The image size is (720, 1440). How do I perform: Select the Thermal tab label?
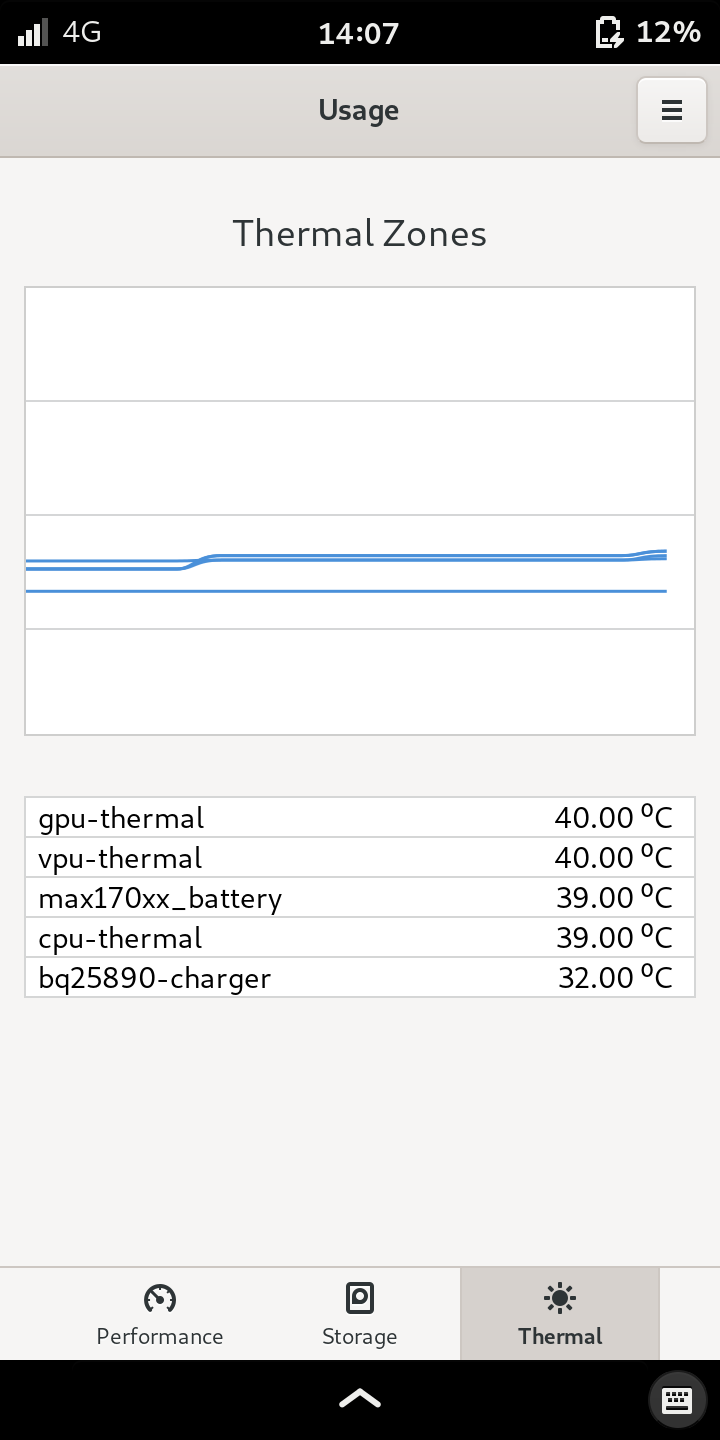point(560,1336)
